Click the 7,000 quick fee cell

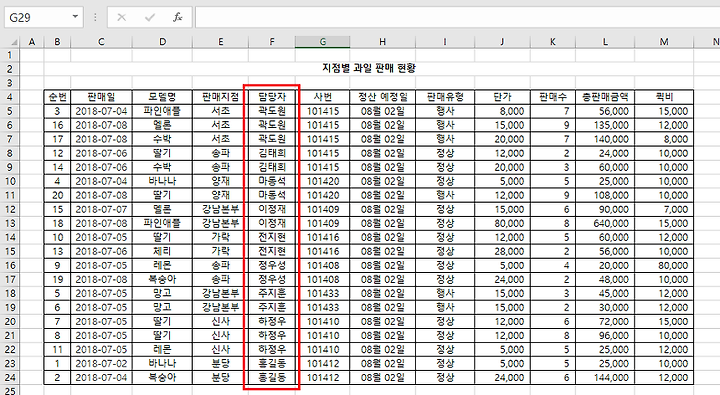[x=664, y=209]
